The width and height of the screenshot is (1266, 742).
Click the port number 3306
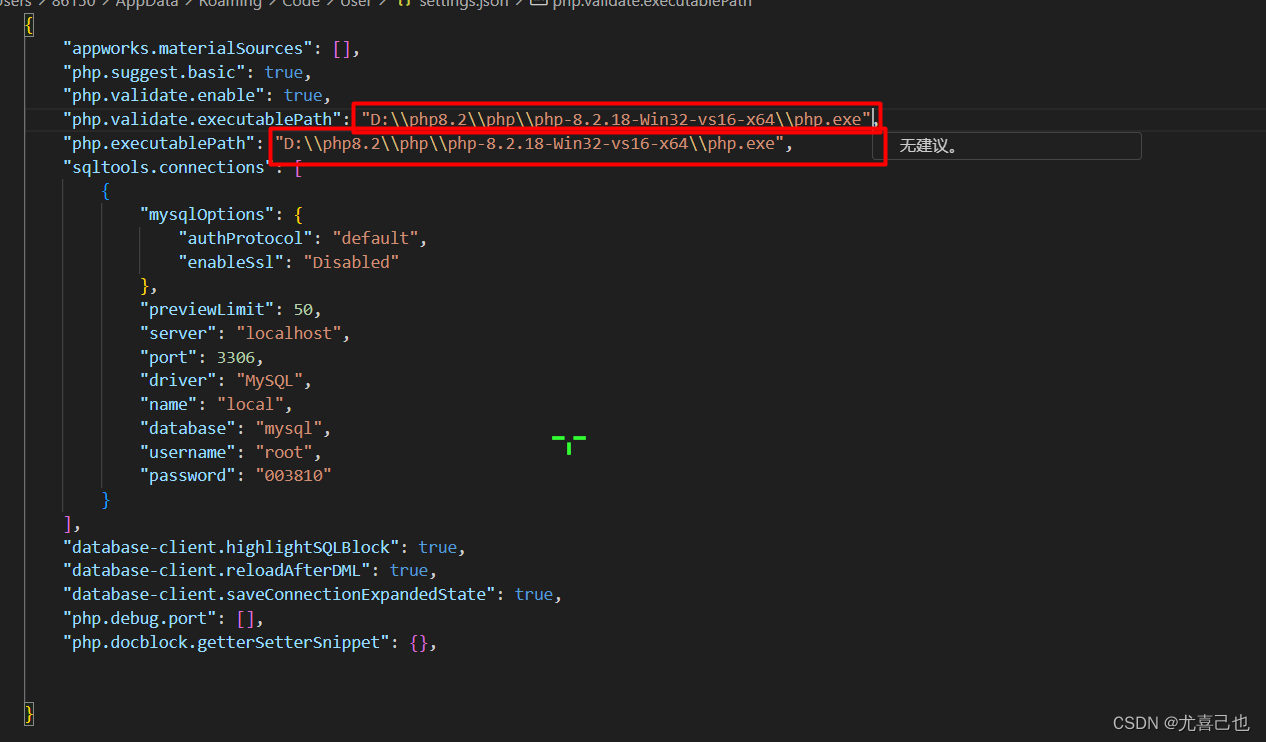click(235, 357)
